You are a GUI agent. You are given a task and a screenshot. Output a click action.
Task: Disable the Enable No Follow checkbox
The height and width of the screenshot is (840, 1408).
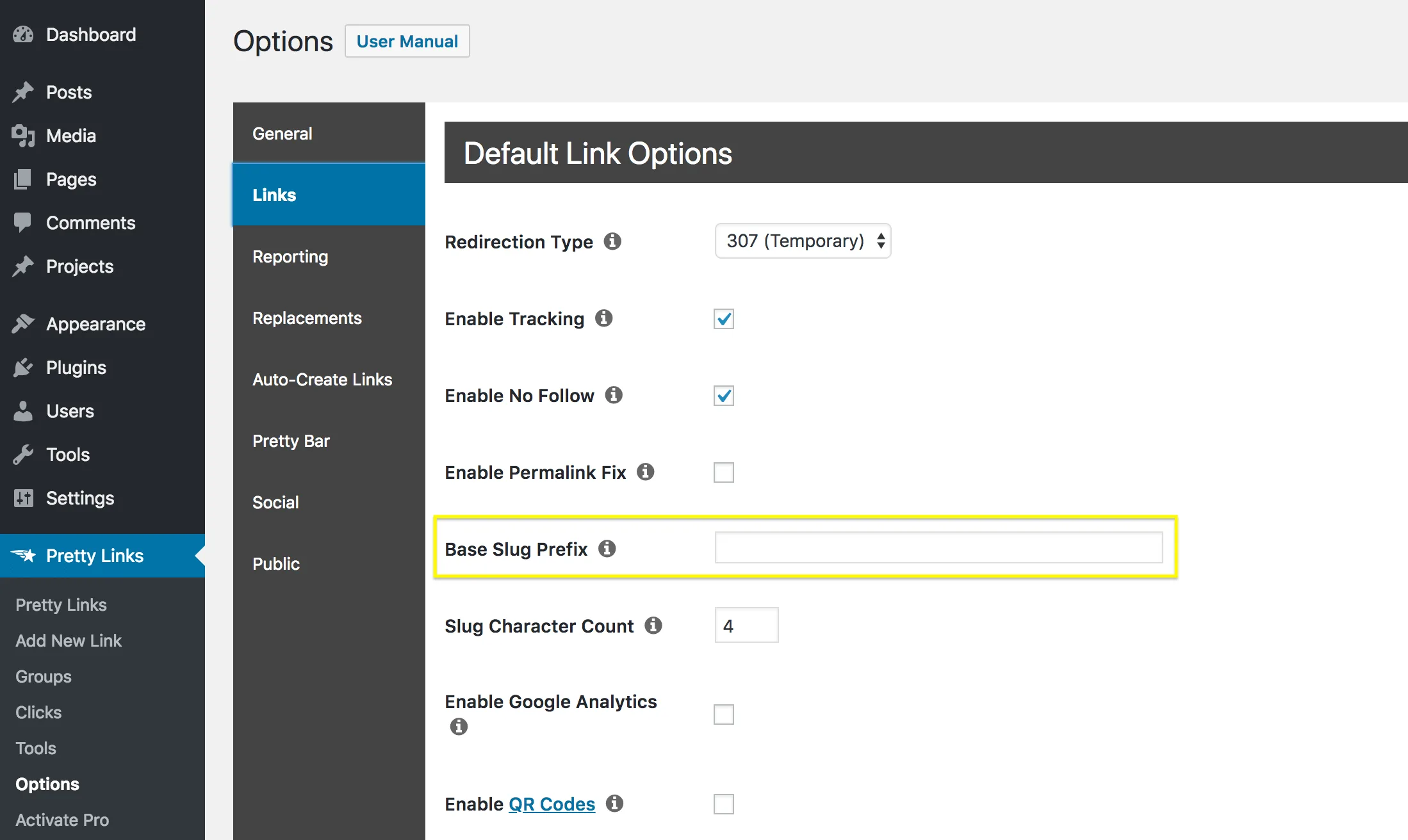[724, 395]
